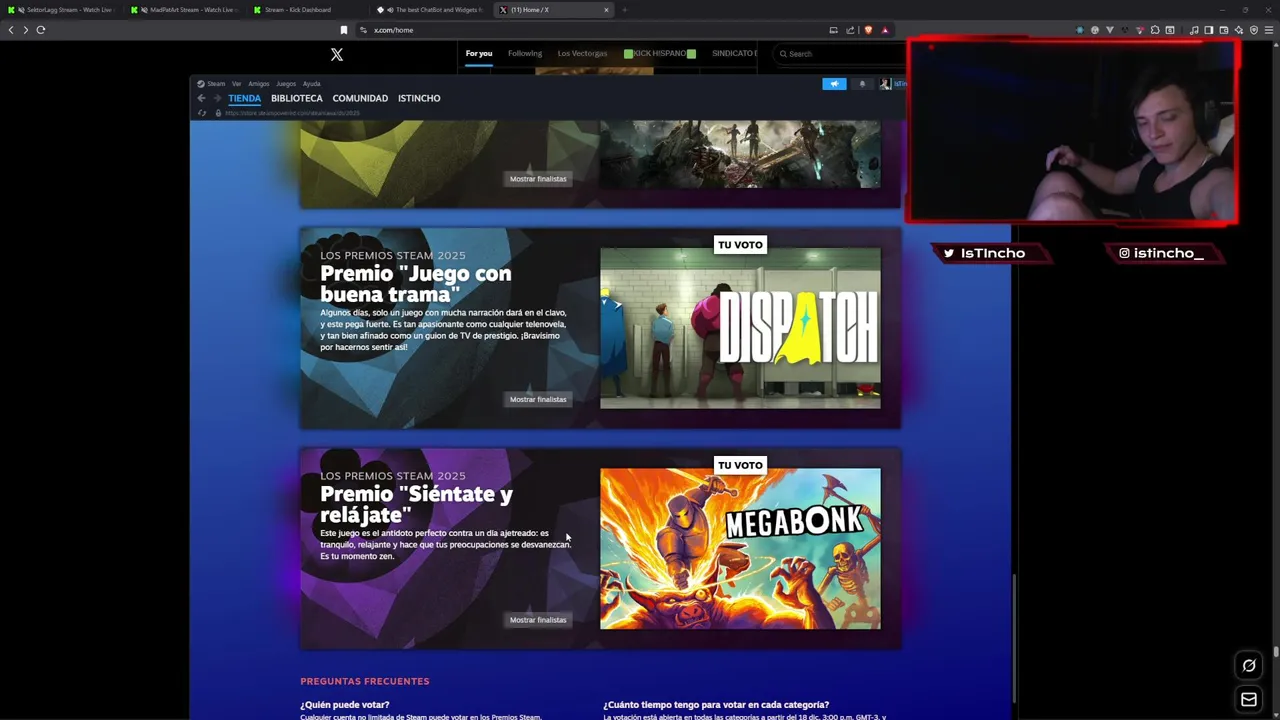Screen dimensions: 1280x720
Task: Click the blue Steam announcements megaphone button
Action: [x=834, y=84]
